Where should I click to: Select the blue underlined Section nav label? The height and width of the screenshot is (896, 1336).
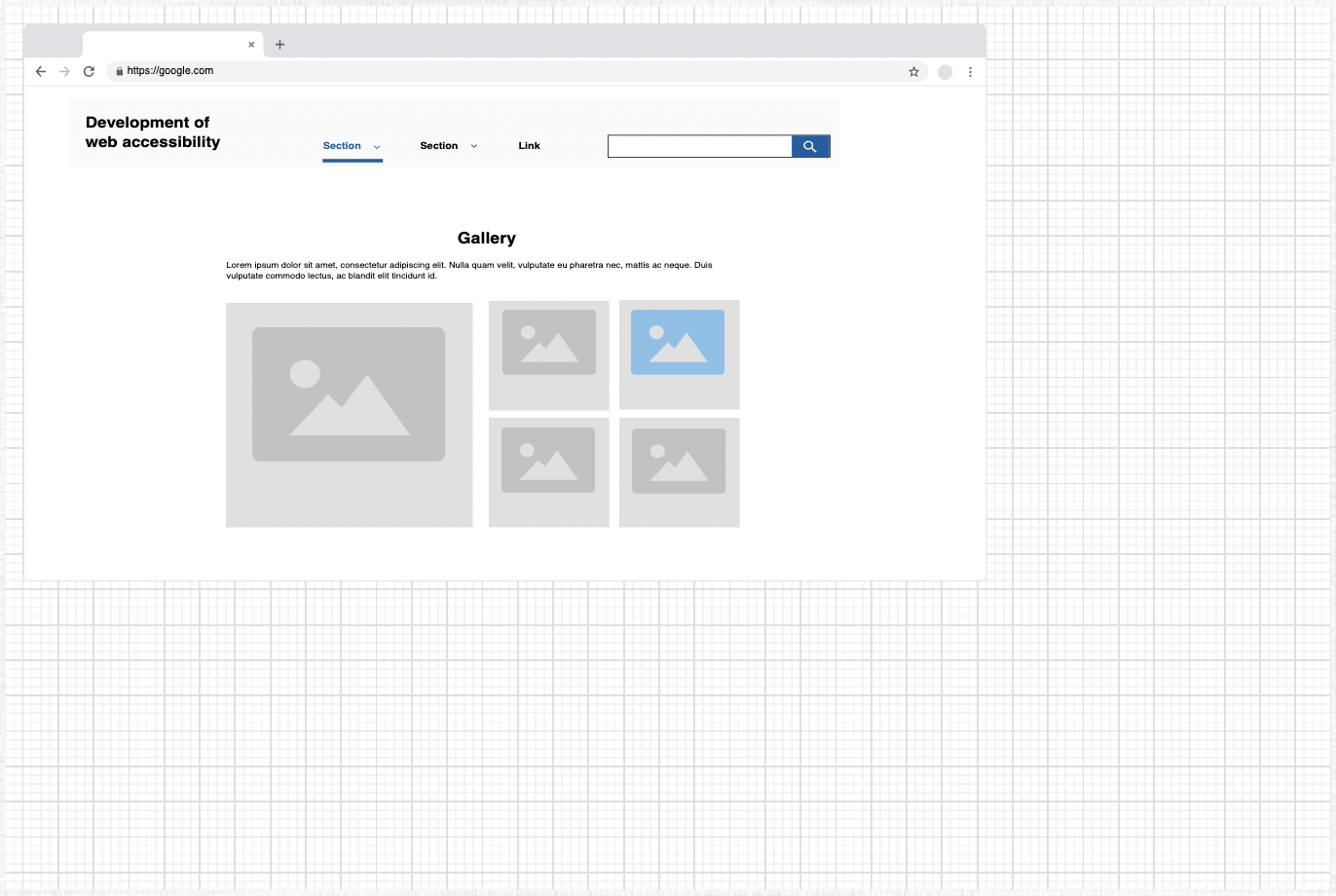342,146
